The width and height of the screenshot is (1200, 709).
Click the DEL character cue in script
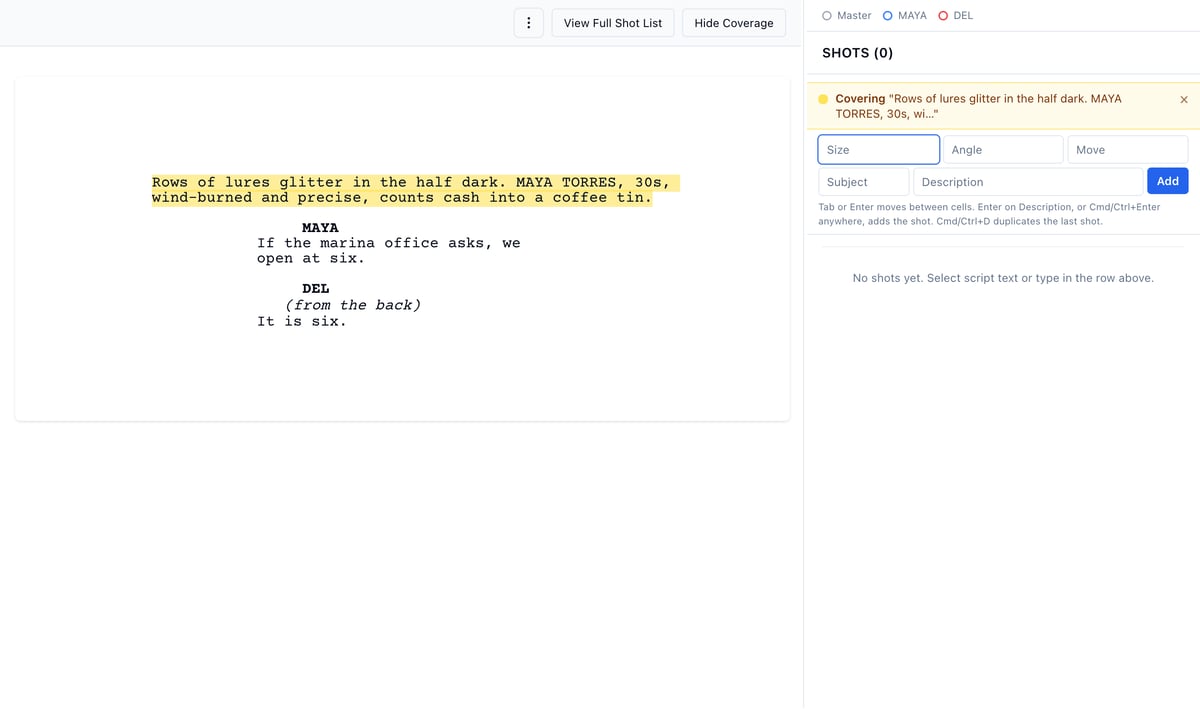pyautogui.click(x=315, y=289)
